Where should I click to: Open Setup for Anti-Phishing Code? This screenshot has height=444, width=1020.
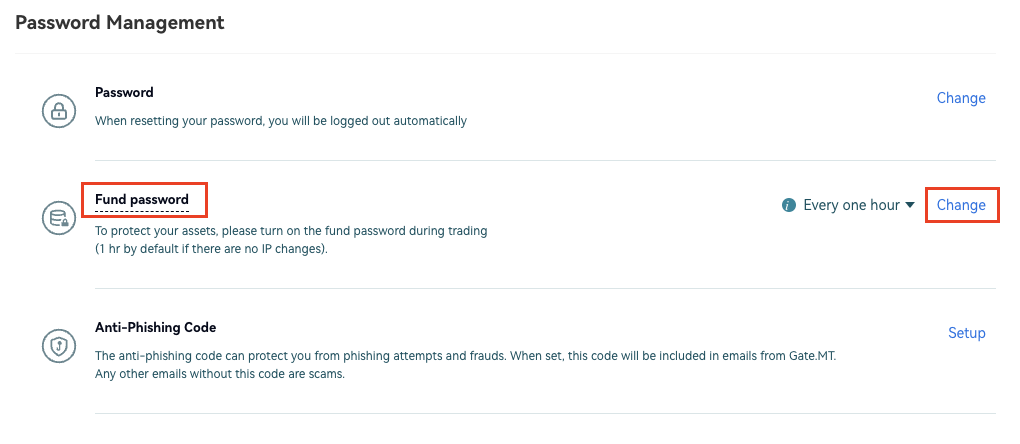[966, 333]
